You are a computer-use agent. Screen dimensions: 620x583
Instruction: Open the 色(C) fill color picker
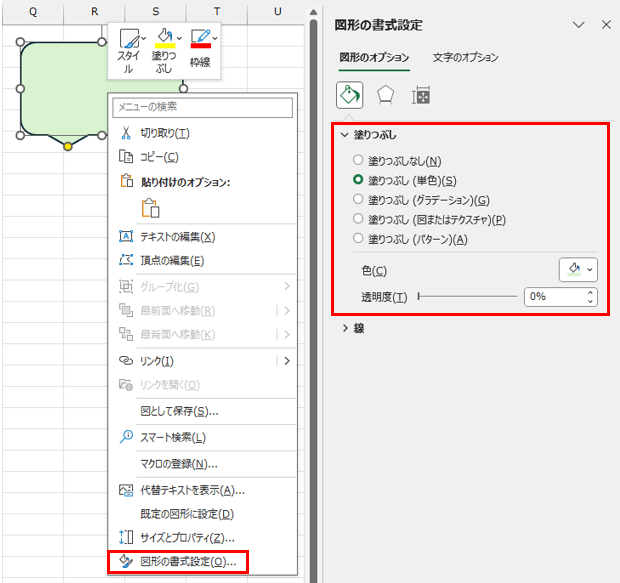tap(578, 270)
